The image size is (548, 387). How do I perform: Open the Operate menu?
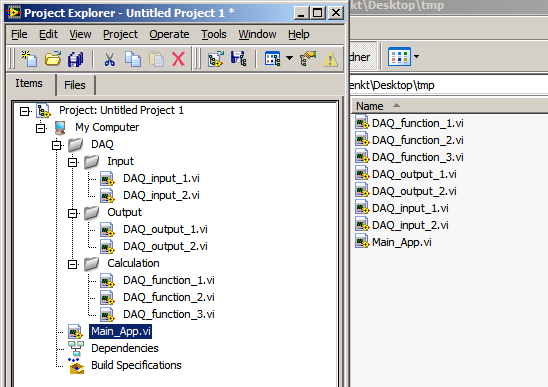pos(169,34)
